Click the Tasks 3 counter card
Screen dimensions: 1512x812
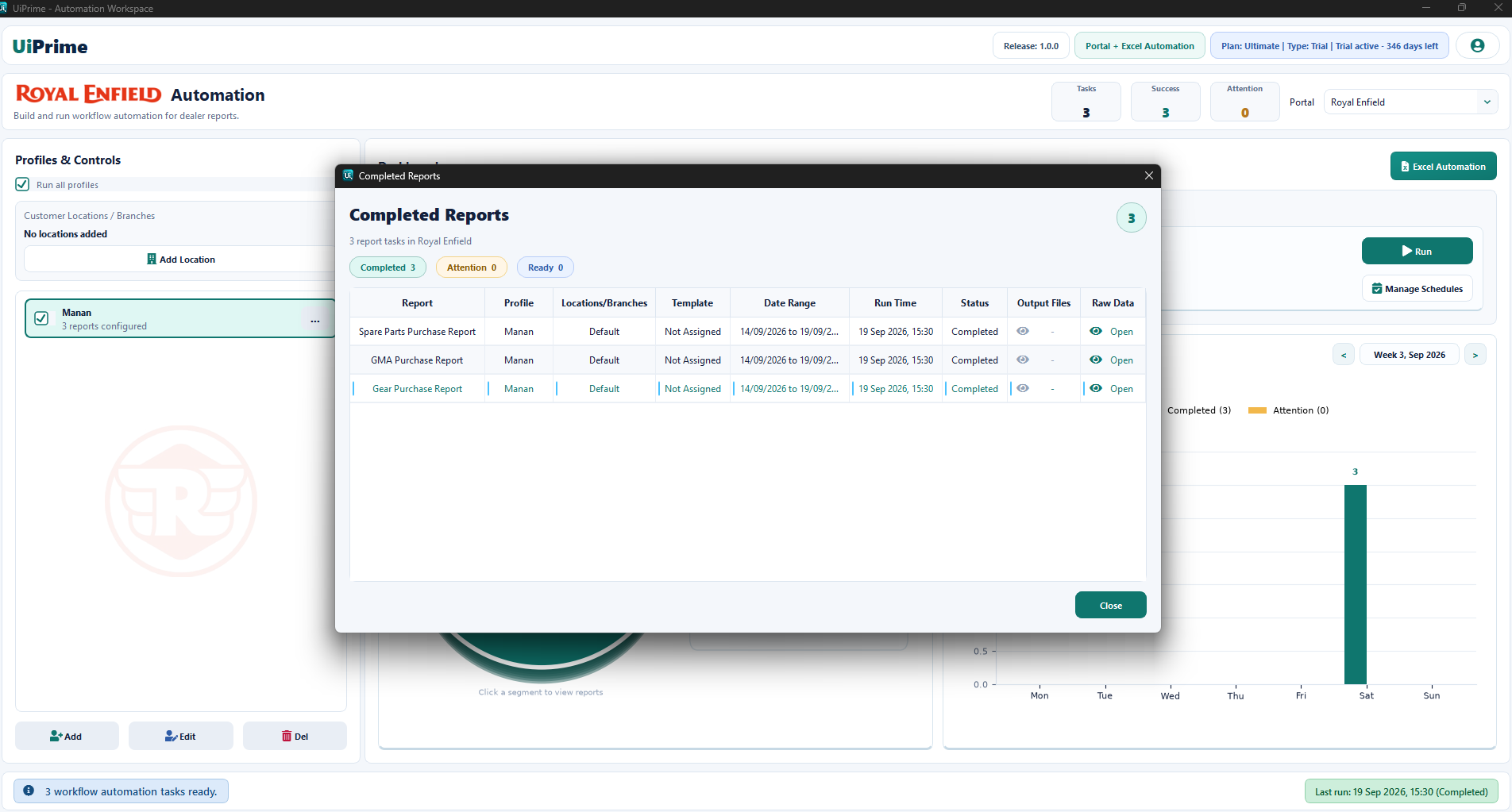(x=1086, y=102)
